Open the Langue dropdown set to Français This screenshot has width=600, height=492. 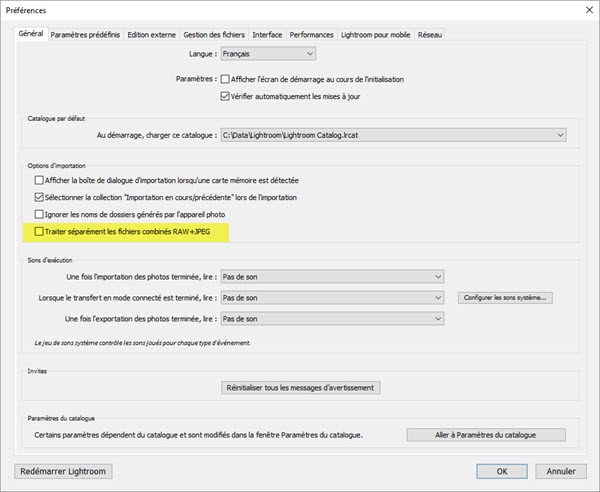(x=268, y=54)
